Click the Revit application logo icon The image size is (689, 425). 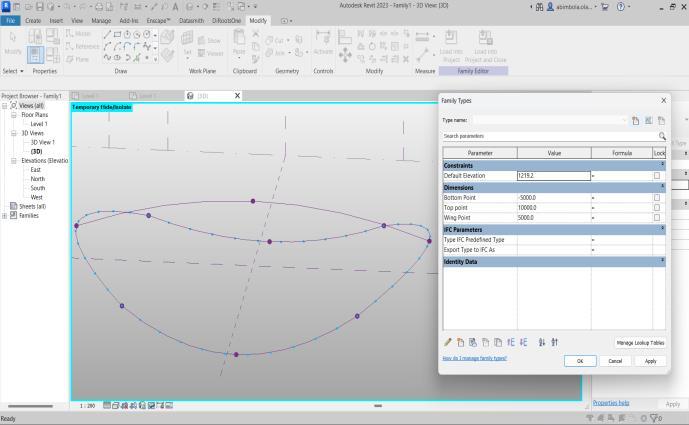tap(6, 6)
